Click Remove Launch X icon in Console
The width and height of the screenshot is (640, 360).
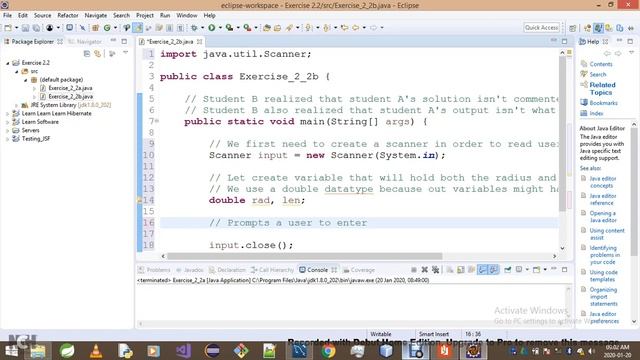coord(424,269)
